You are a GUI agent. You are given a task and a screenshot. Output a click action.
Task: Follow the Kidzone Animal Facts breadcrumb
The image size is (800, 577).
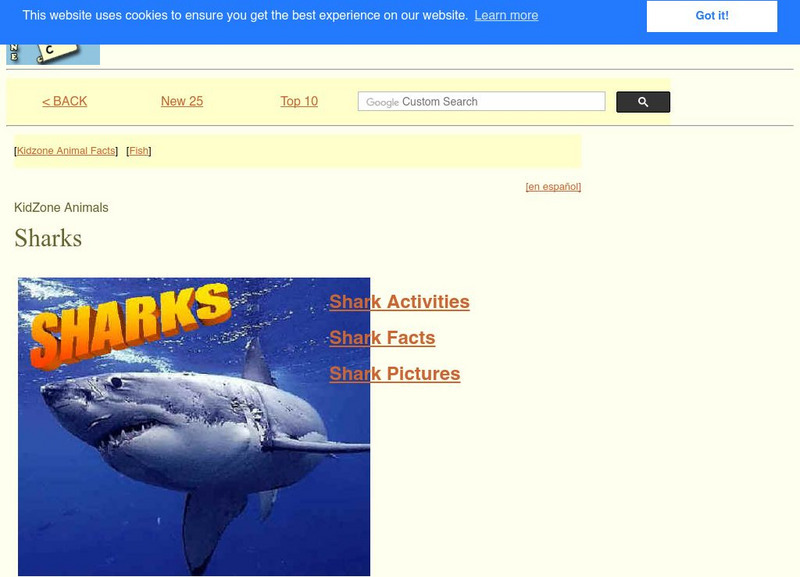[66, 150]
